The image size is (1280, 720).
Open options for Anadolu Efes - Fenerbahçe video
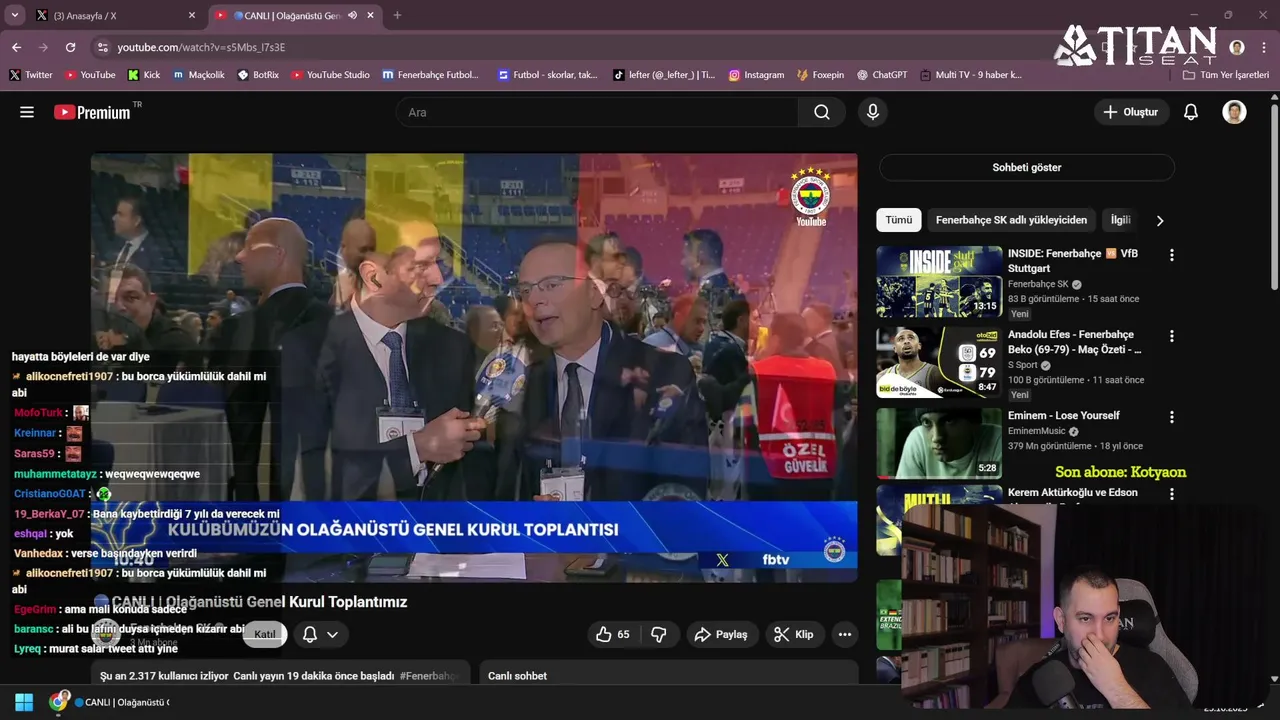coord(1171,336)
